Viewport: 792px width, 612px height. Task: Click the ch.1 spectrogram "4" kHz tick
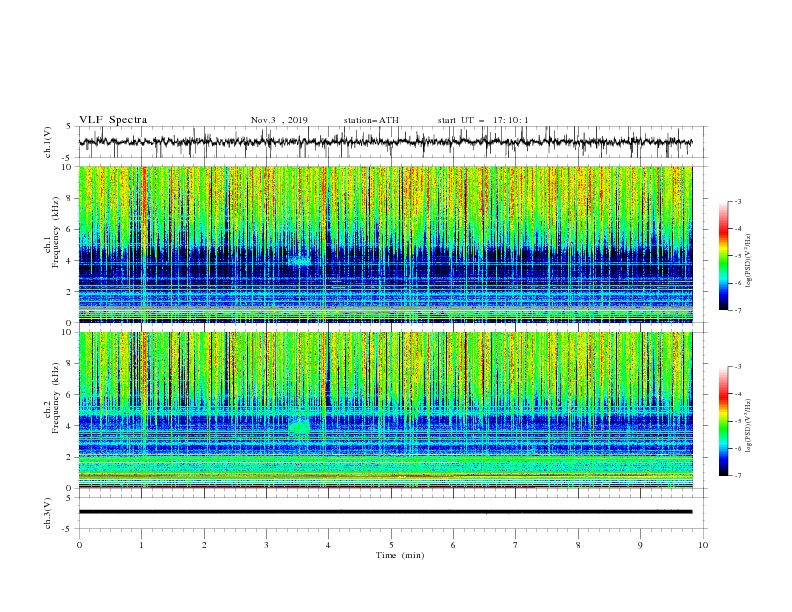70,261
